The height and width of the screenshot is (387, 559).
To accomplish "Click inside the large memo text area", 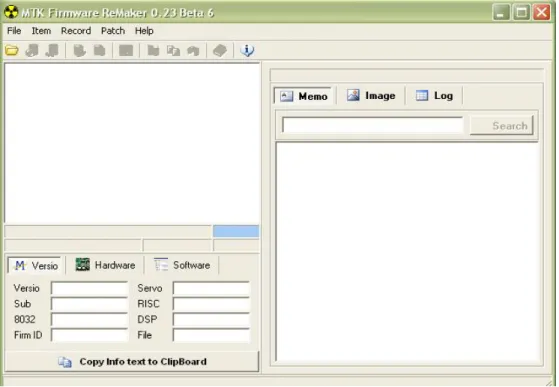I will [407, 252].
